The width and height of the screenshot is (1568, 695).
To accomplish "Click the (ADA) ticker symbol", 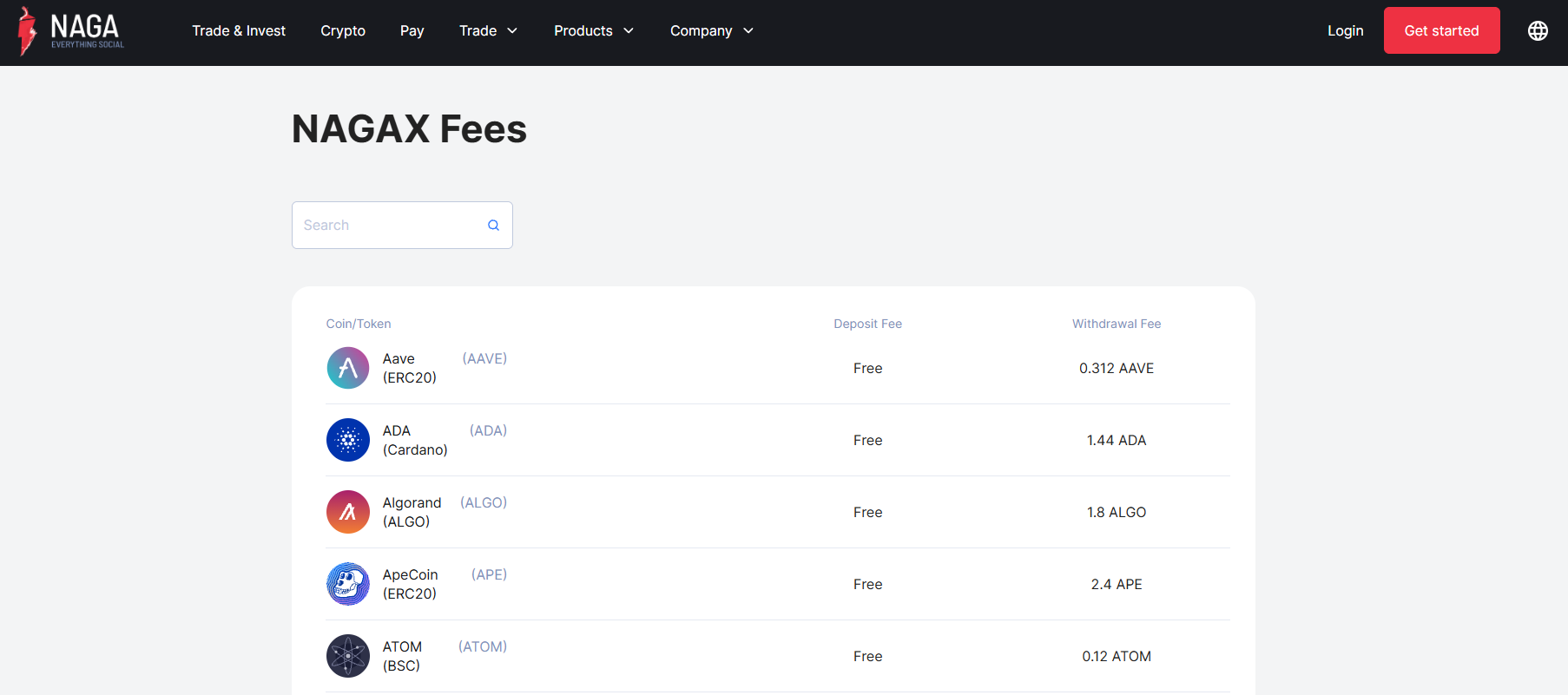I will coord(488,430).
